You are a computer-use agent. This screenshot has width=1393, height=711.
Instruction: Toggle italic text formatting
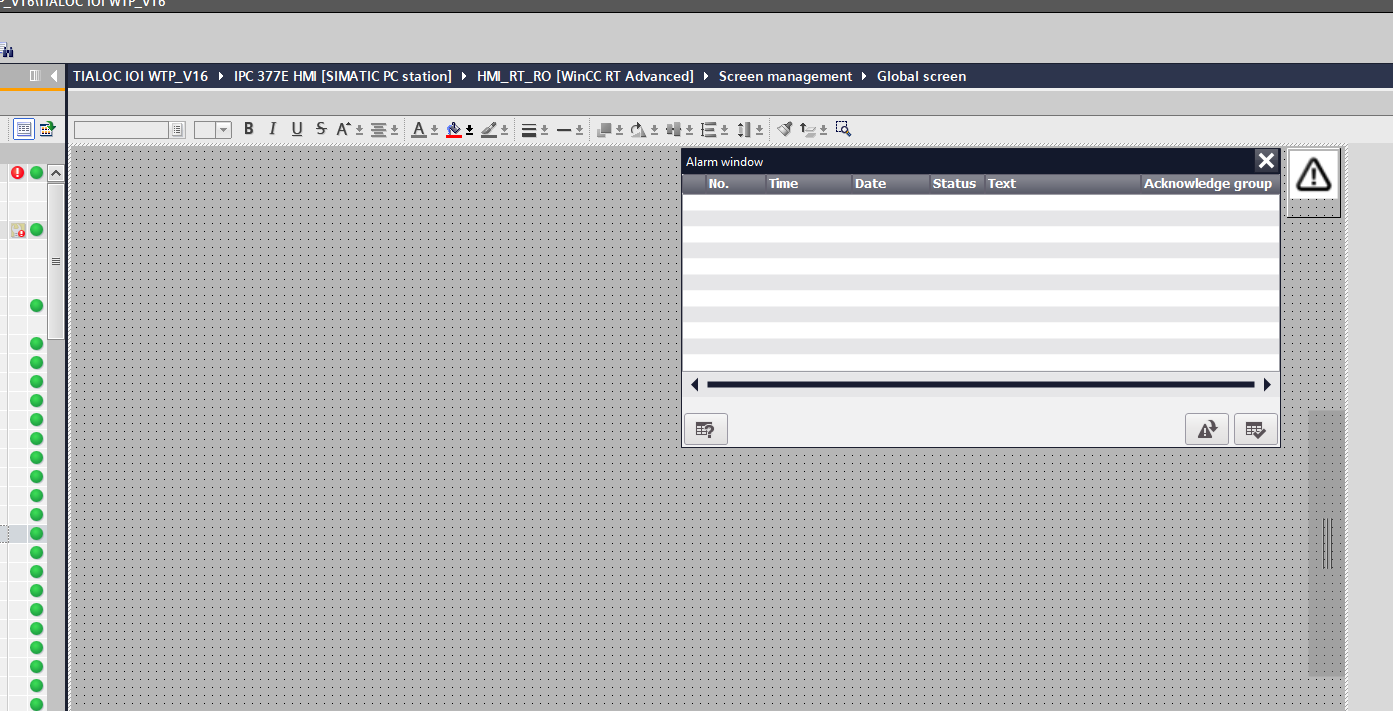click(x=272, y=129)
